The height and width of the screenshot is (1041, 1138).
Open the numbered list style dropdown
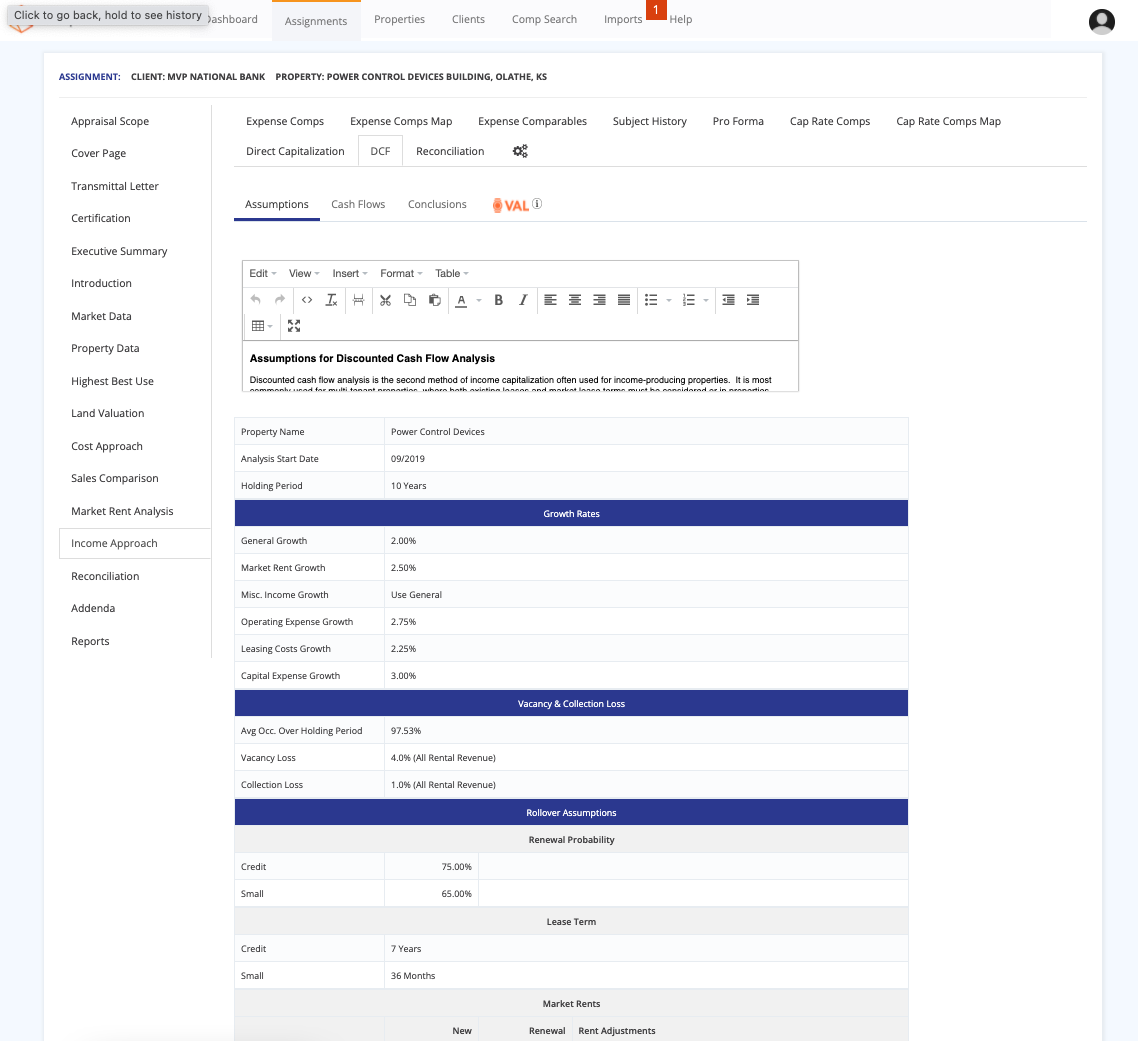[x=706, y=299]
